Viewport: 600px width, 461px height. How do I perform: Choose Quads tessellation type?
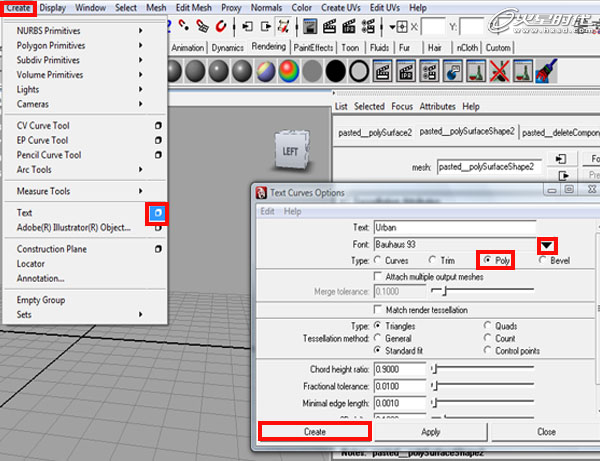coord(488,326)
